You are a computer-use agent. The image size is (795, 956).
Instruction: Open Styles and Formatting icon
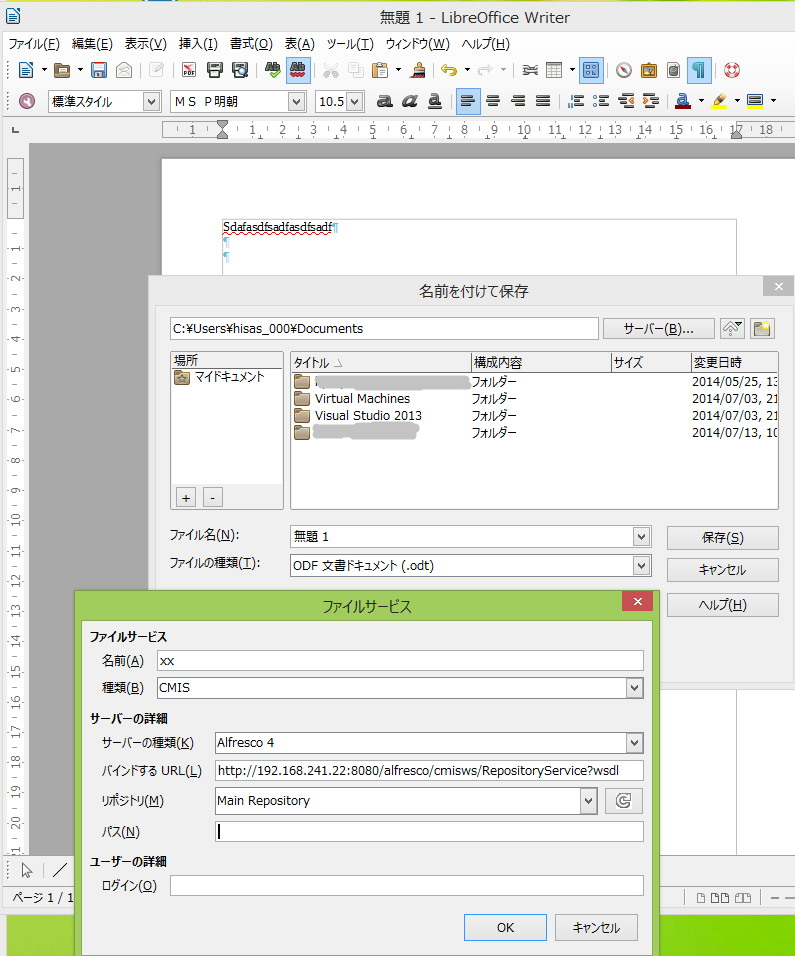point(27,101)
